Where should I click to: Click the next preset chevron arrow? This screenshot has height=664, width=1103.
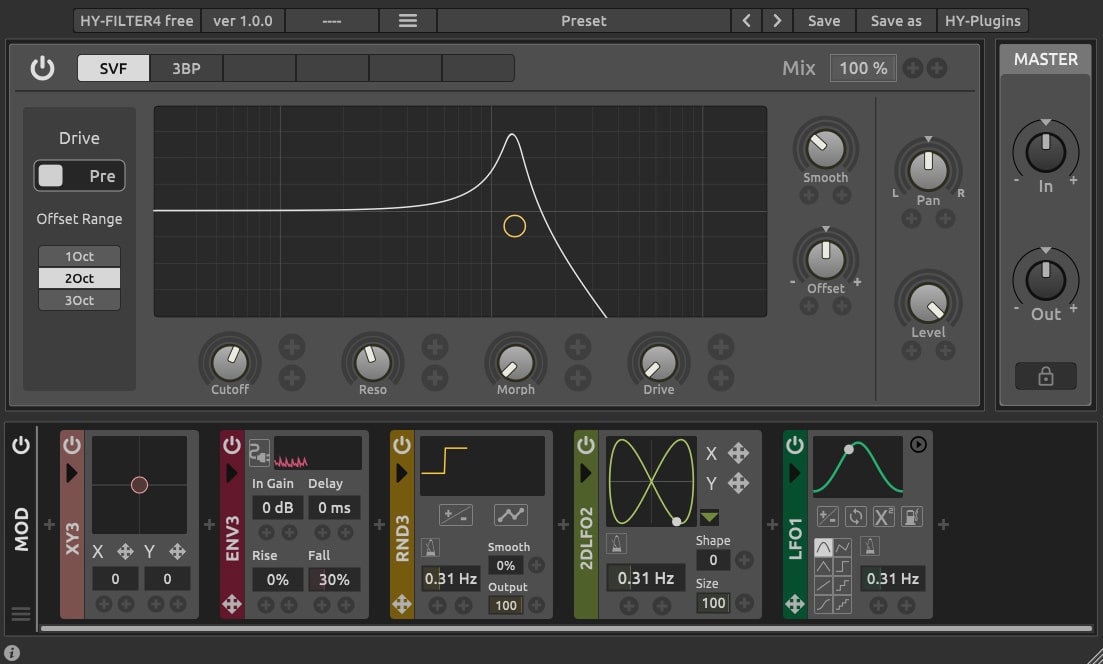tap(777, 20)
